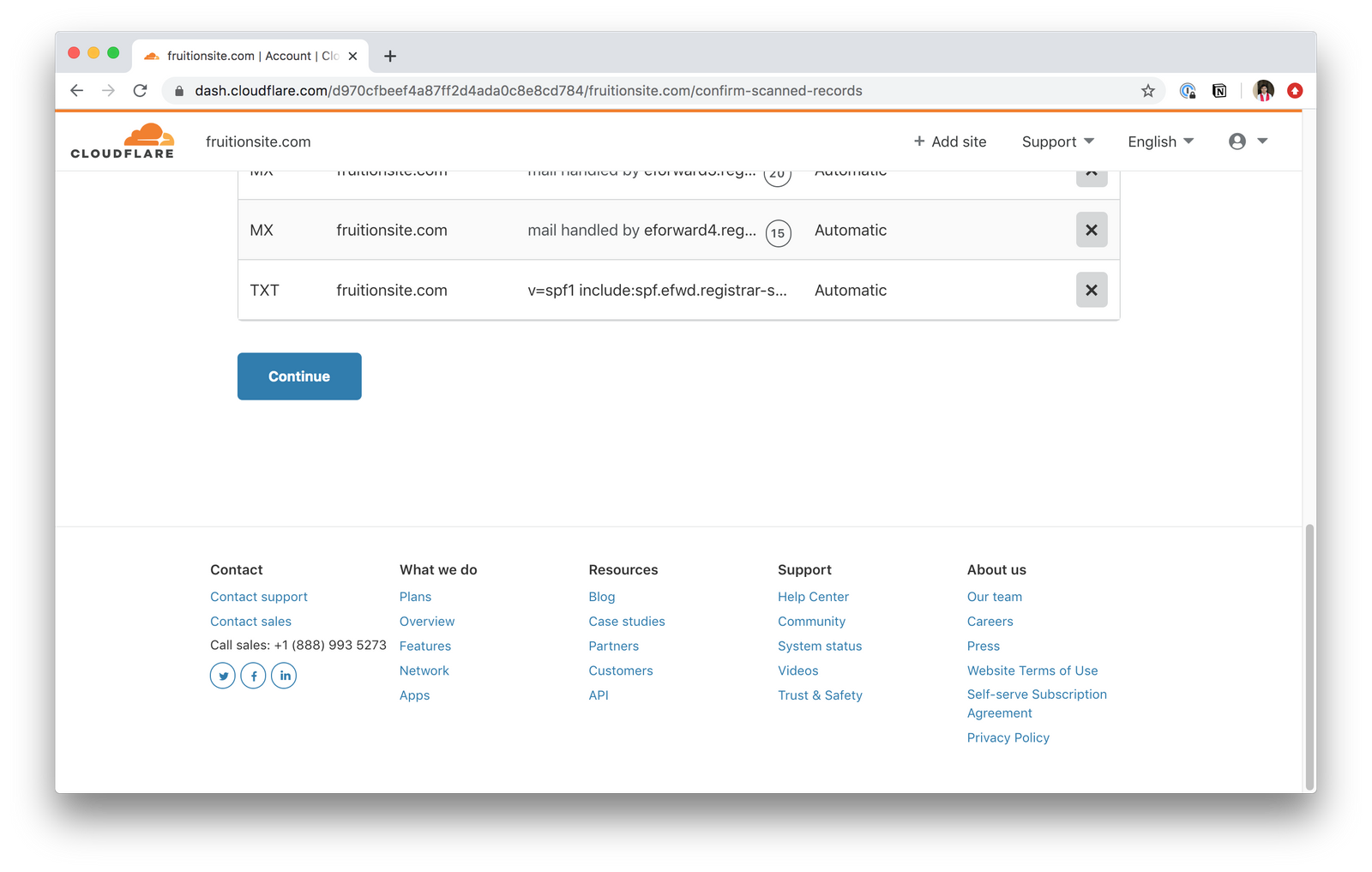This screenshot has height=872, width=1372.
Task: Click the Notion extension icon
Action: click(x=1219, y=91)
